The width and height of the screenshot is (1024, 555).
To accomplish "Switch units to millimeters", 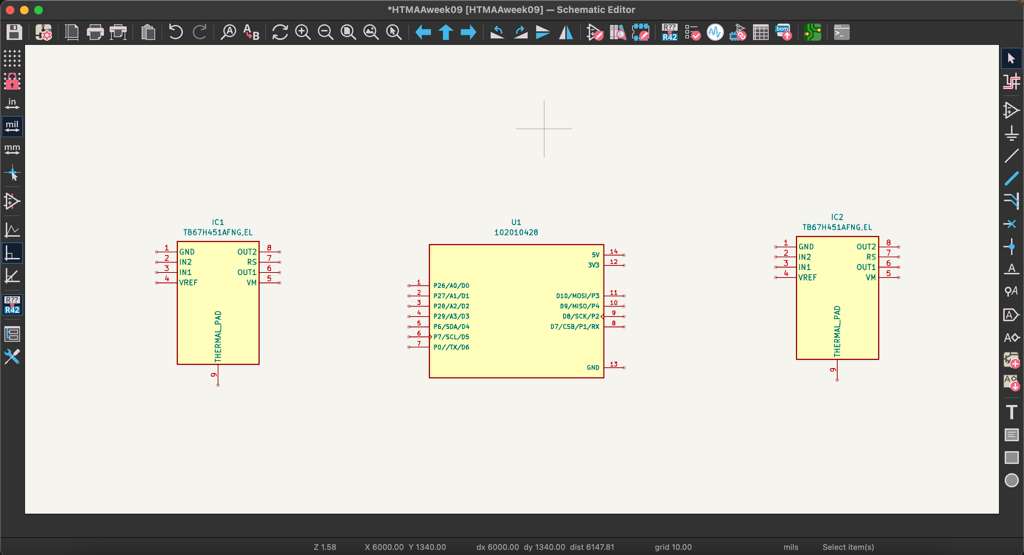I will click(x=12, y=150).
